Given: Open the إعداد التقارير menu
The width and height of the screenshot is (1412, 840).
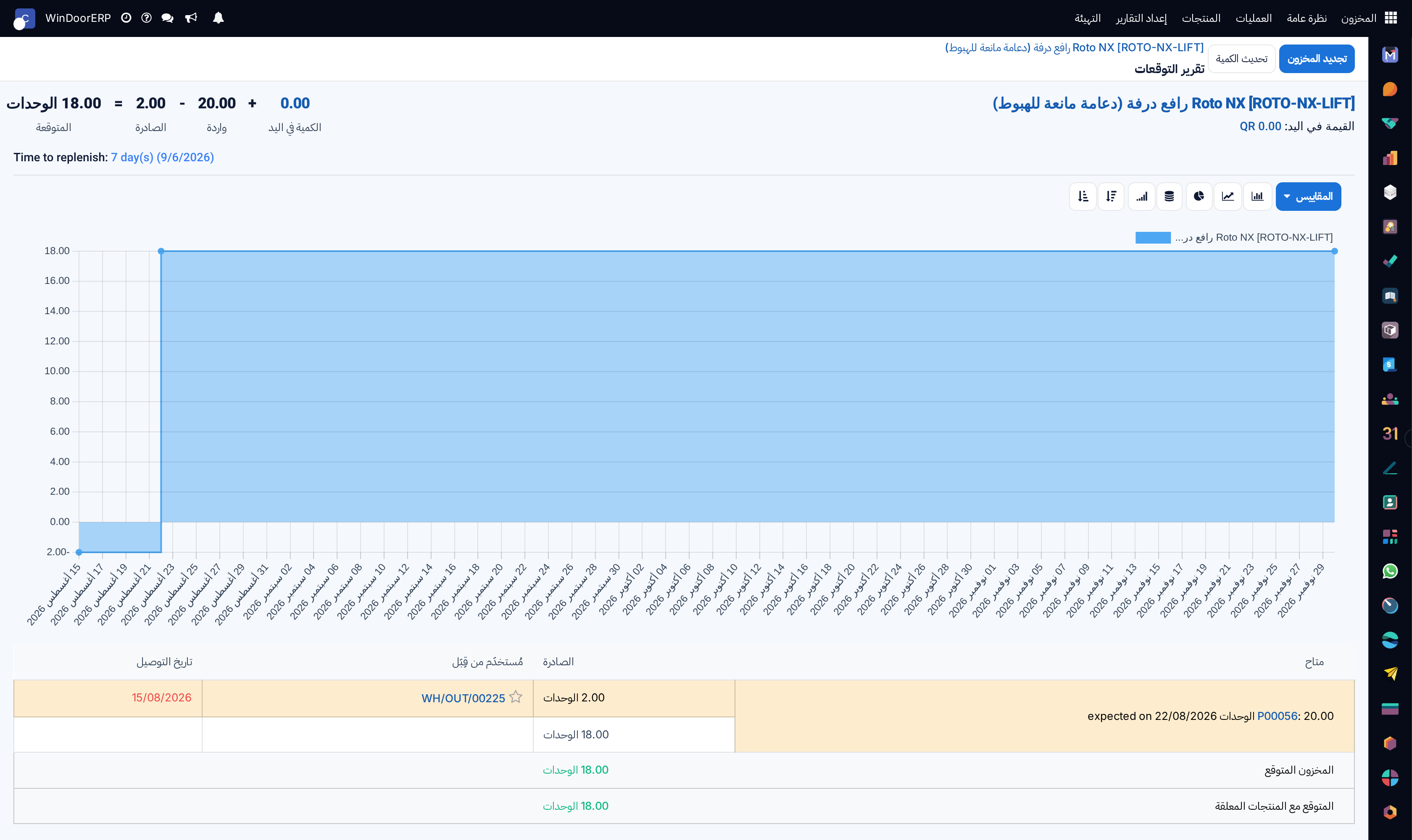Looking at the screenshot, I should point(1141,18).
